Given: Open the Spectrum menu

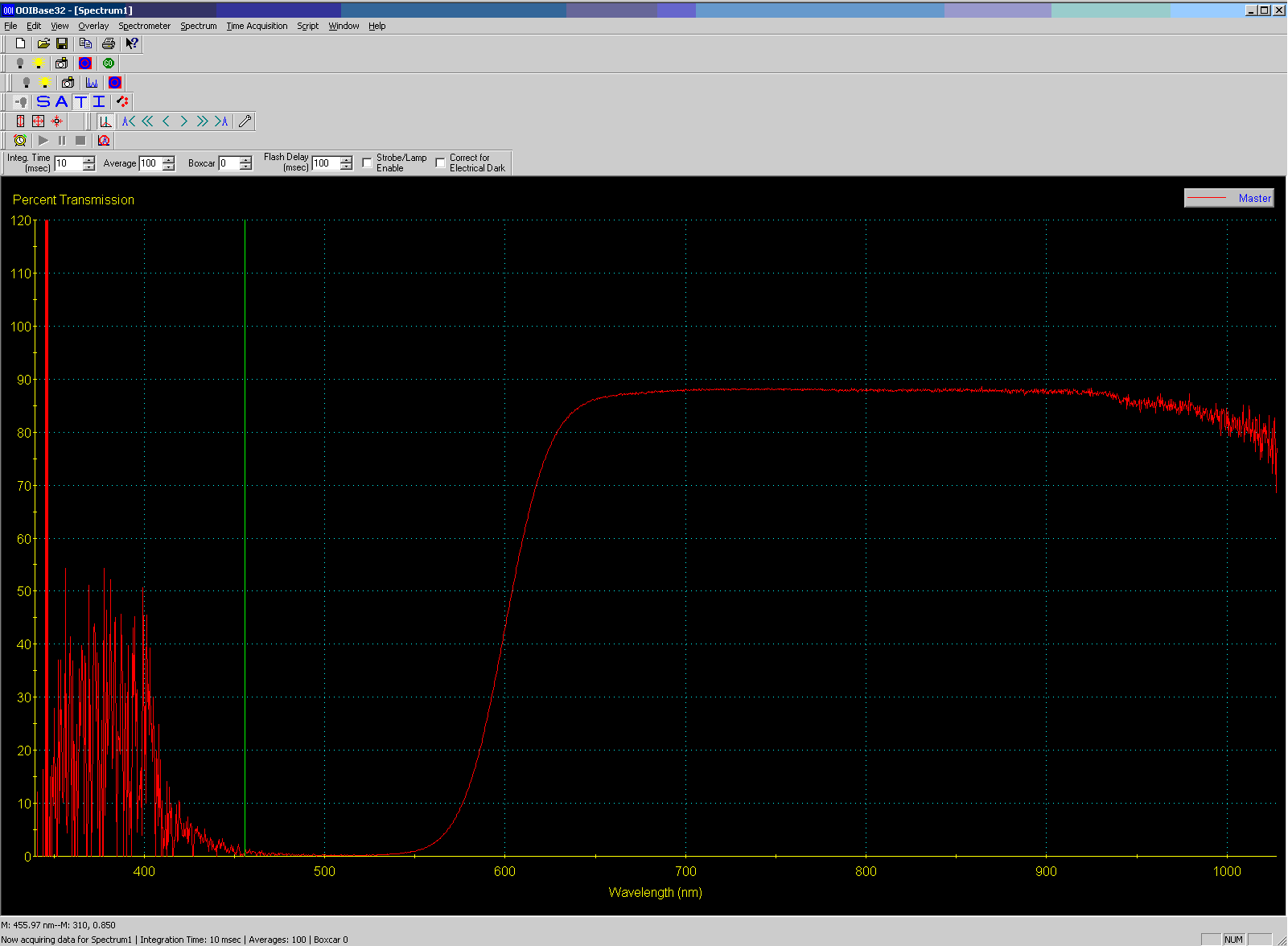Looking at the screenshot, I should 199,26.
